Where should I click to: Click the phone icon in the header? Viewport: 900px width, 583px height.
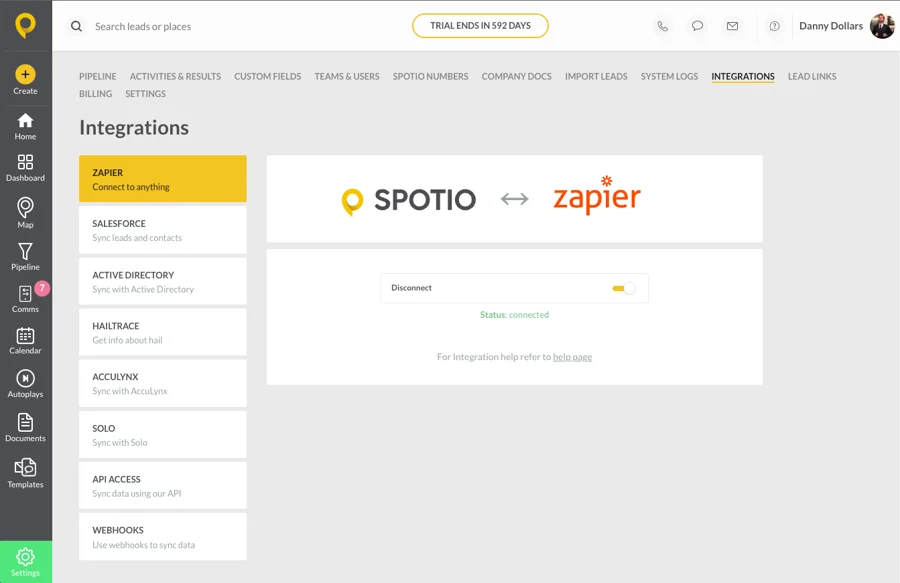click(662, 26)
